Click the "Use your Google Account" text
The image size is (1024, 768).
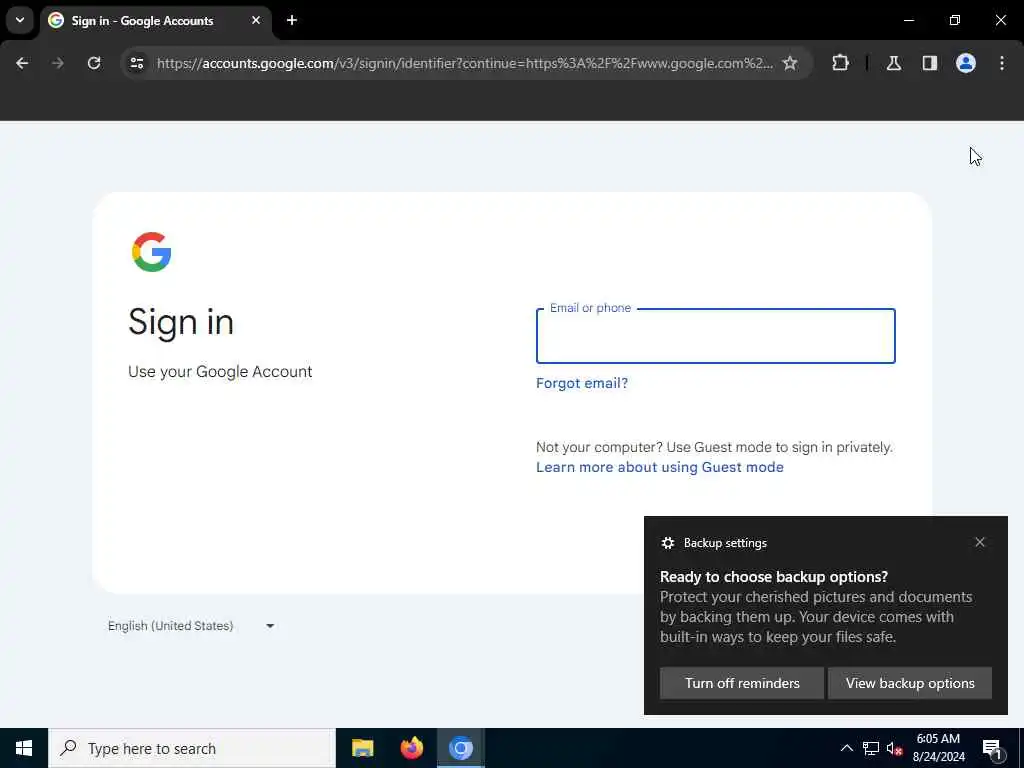click(220, 372)
